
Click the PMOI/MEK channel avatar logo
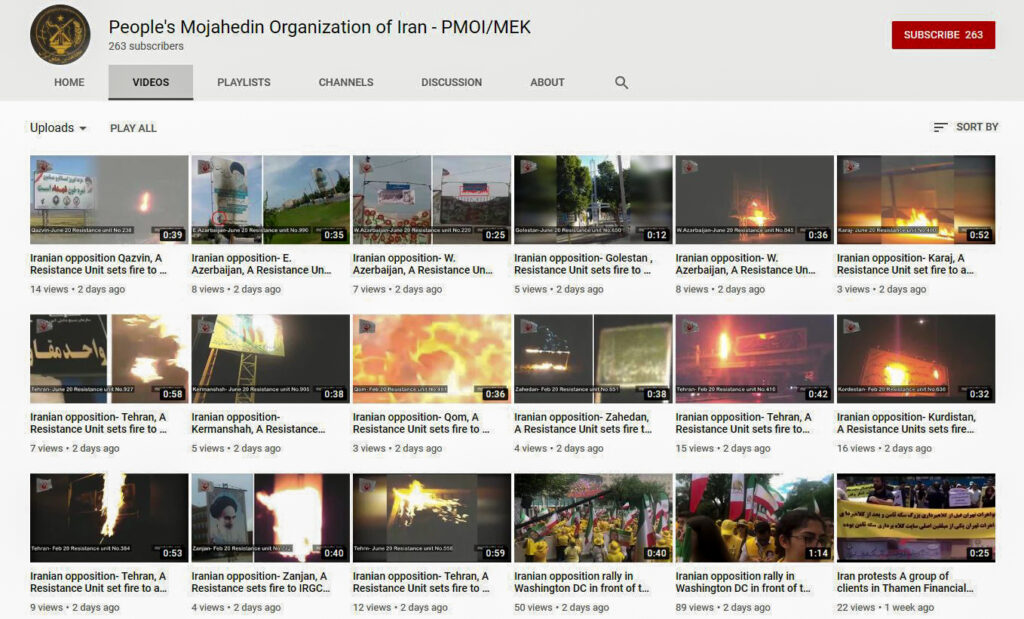coord(60,35)
